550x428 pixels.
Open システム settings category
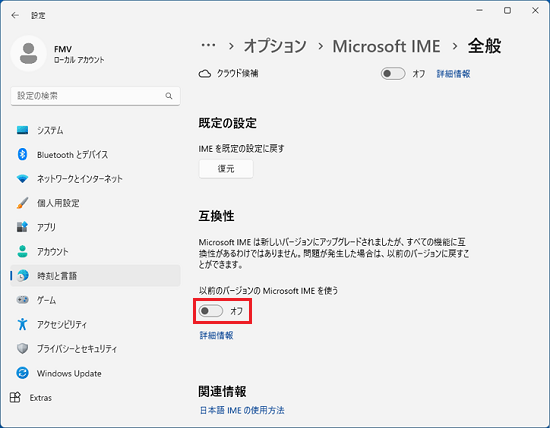pos(95,130)
